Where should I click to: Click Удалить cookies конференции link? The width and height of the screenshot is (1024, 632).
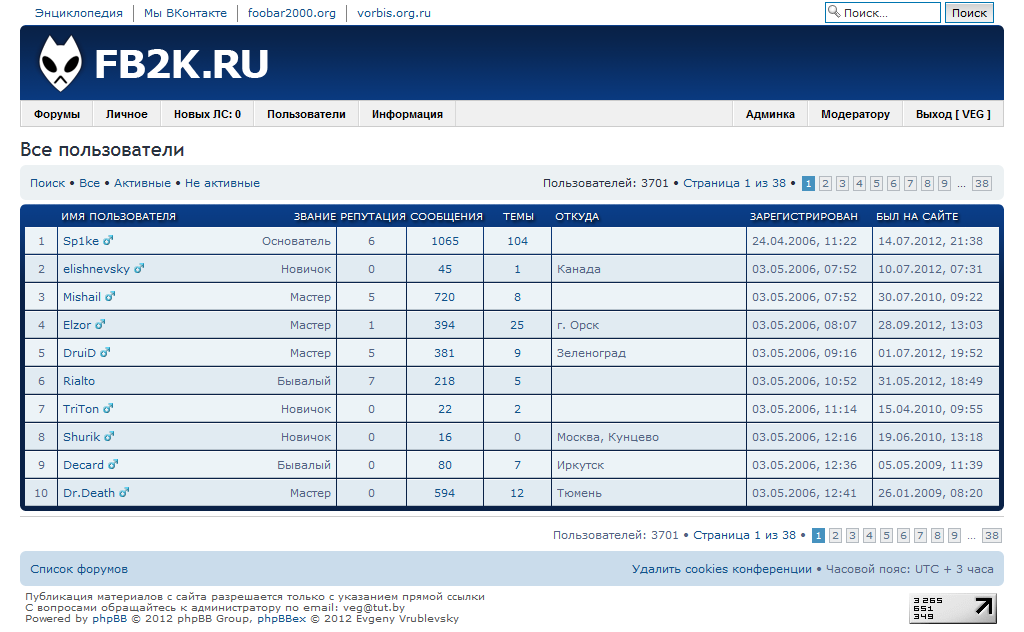point(721,569)
